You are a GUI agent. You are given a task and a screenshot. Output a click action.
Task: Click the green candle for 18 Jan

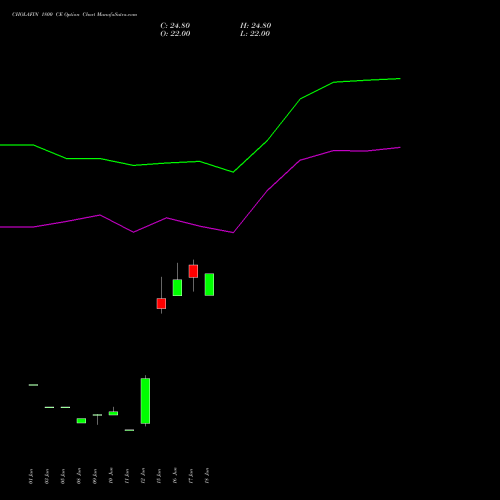coord(209,285)
